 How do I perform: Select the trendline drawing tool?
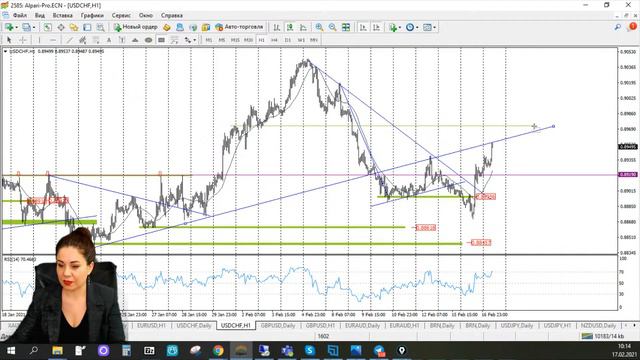click(69, 40)
